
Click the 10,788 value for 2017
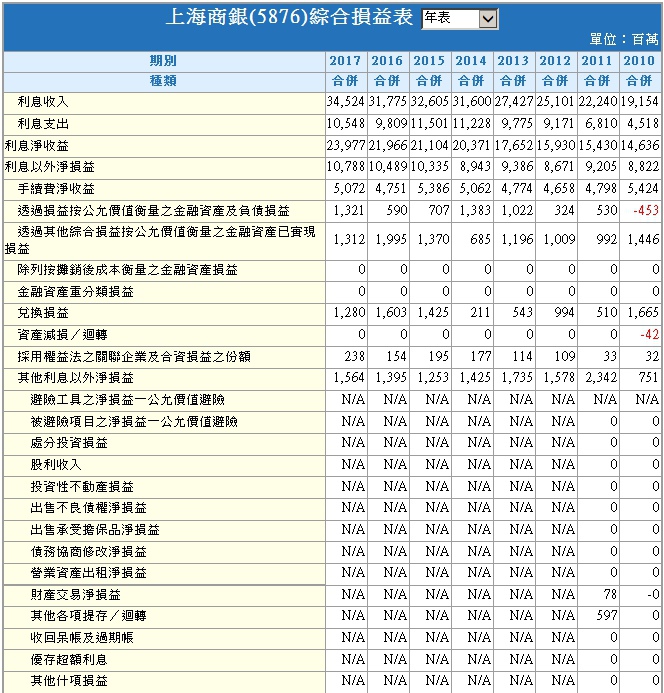[346, 167]
